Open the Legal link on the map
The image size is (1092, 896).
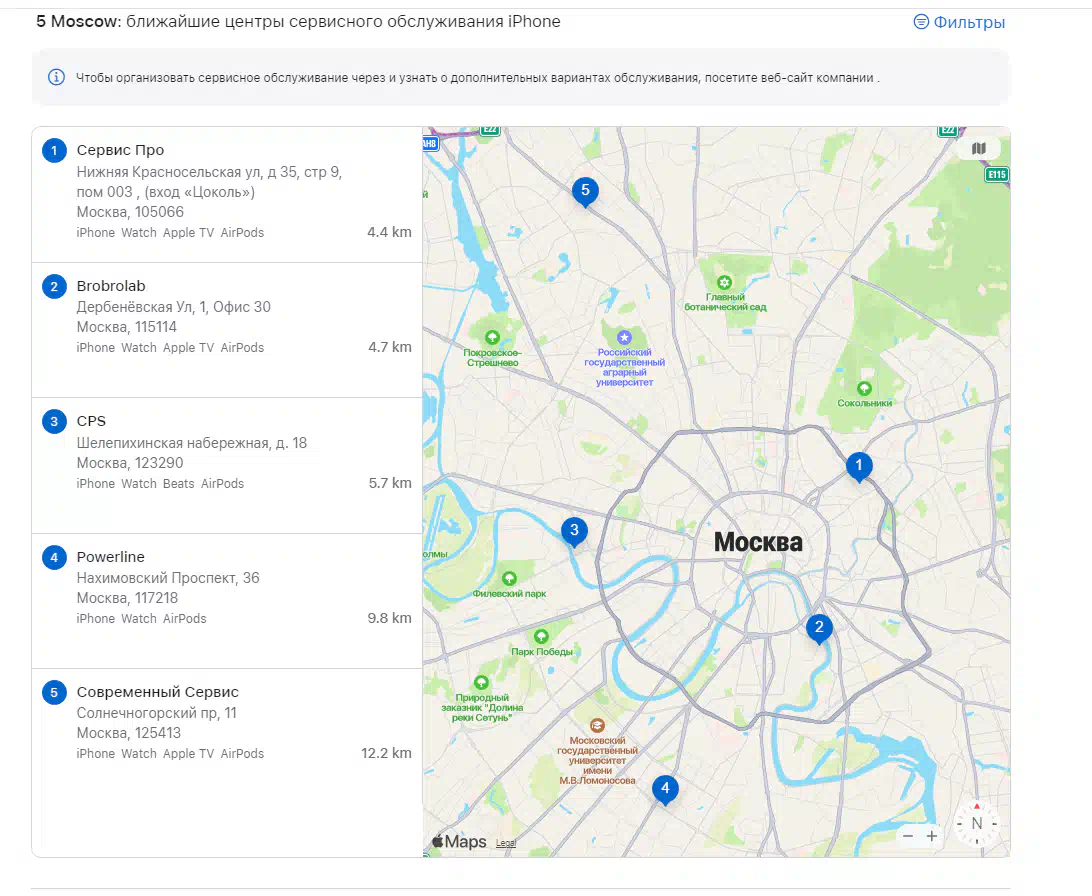[x=506, y=843]
